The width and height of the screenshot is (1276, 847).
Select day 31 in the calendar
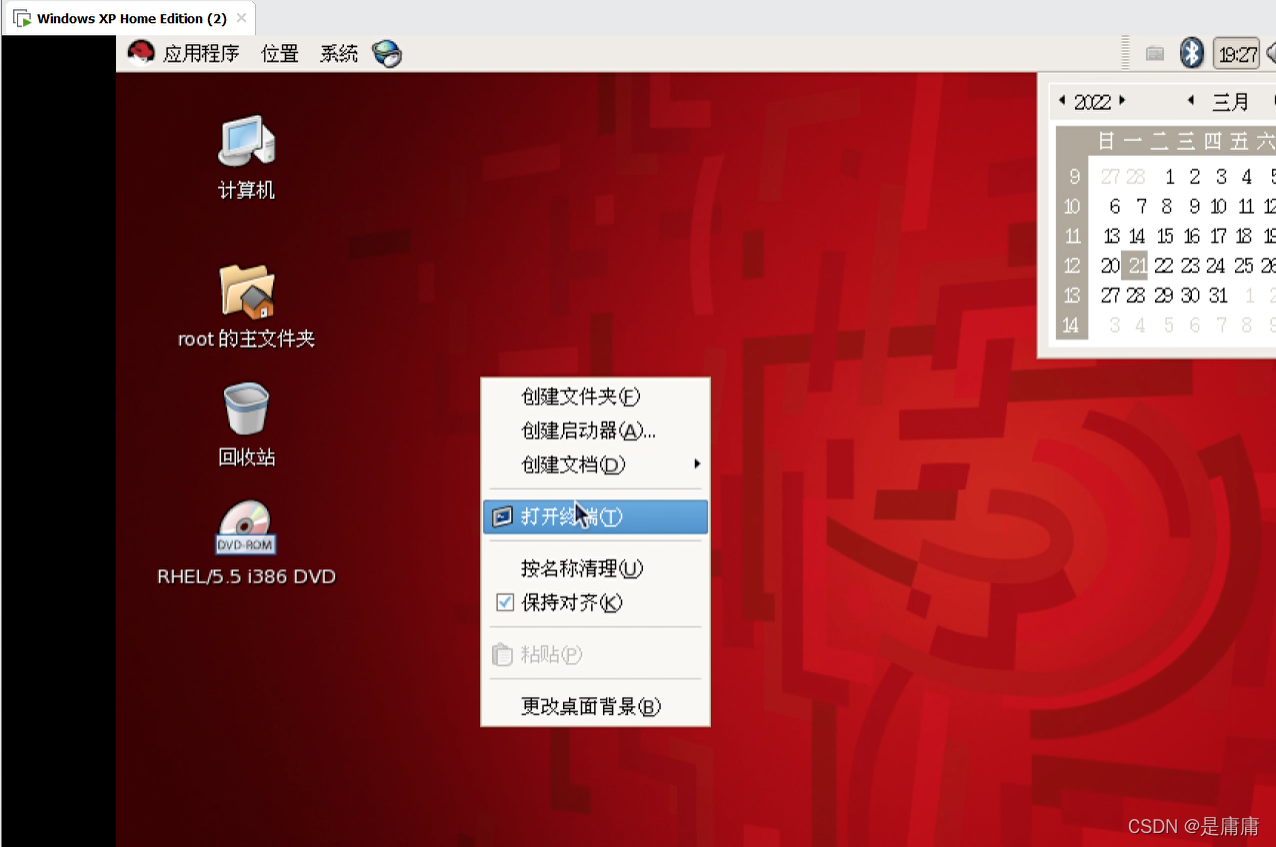[1217, 296]
